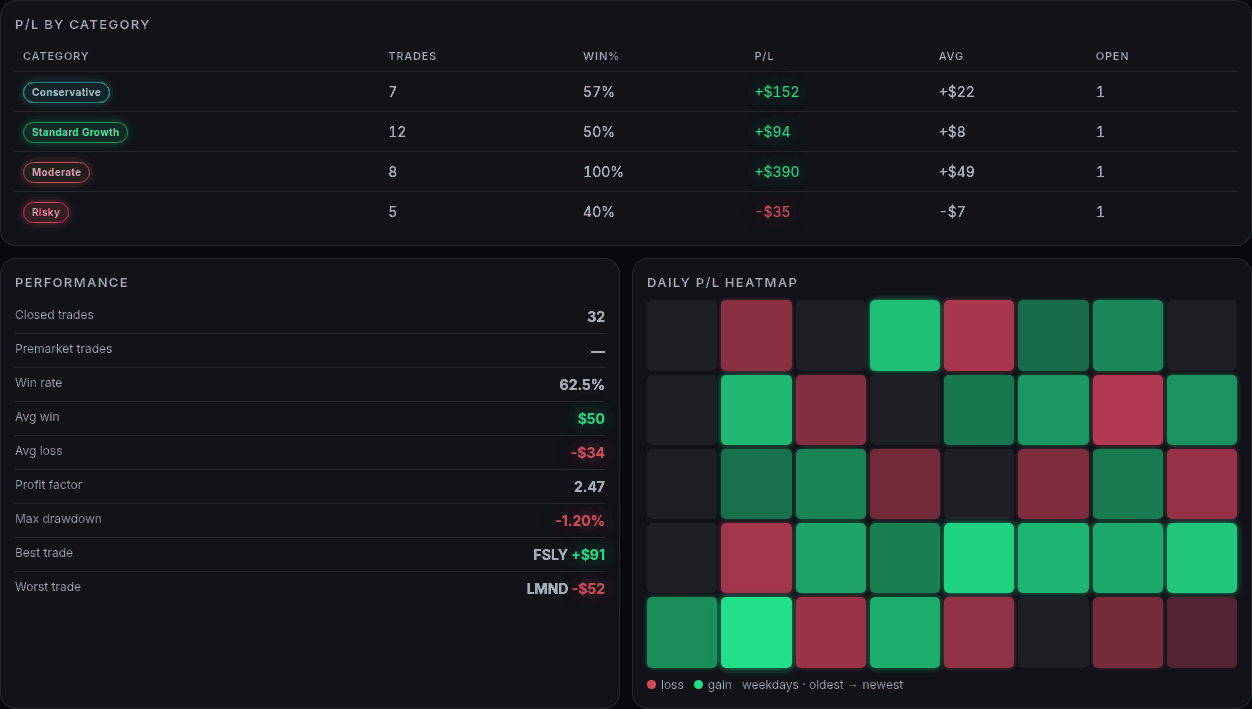Select the Conservative trades count 7
The height and width of the screenshot is (709, 1252).
click(393, 92)
